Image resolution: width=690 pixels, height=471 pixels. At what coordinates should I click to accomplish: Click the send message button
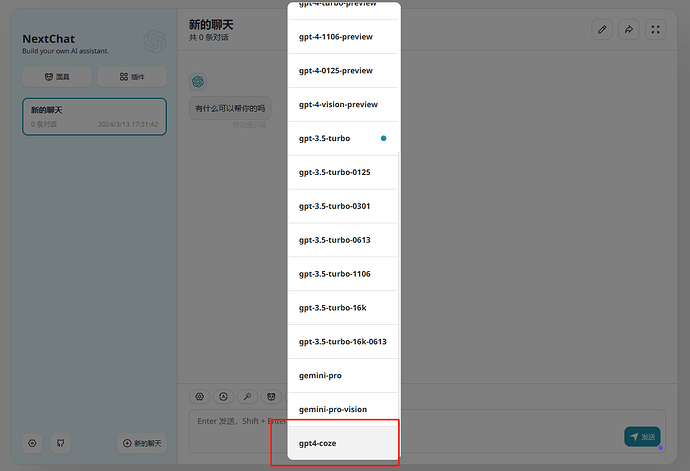[642, 437]
